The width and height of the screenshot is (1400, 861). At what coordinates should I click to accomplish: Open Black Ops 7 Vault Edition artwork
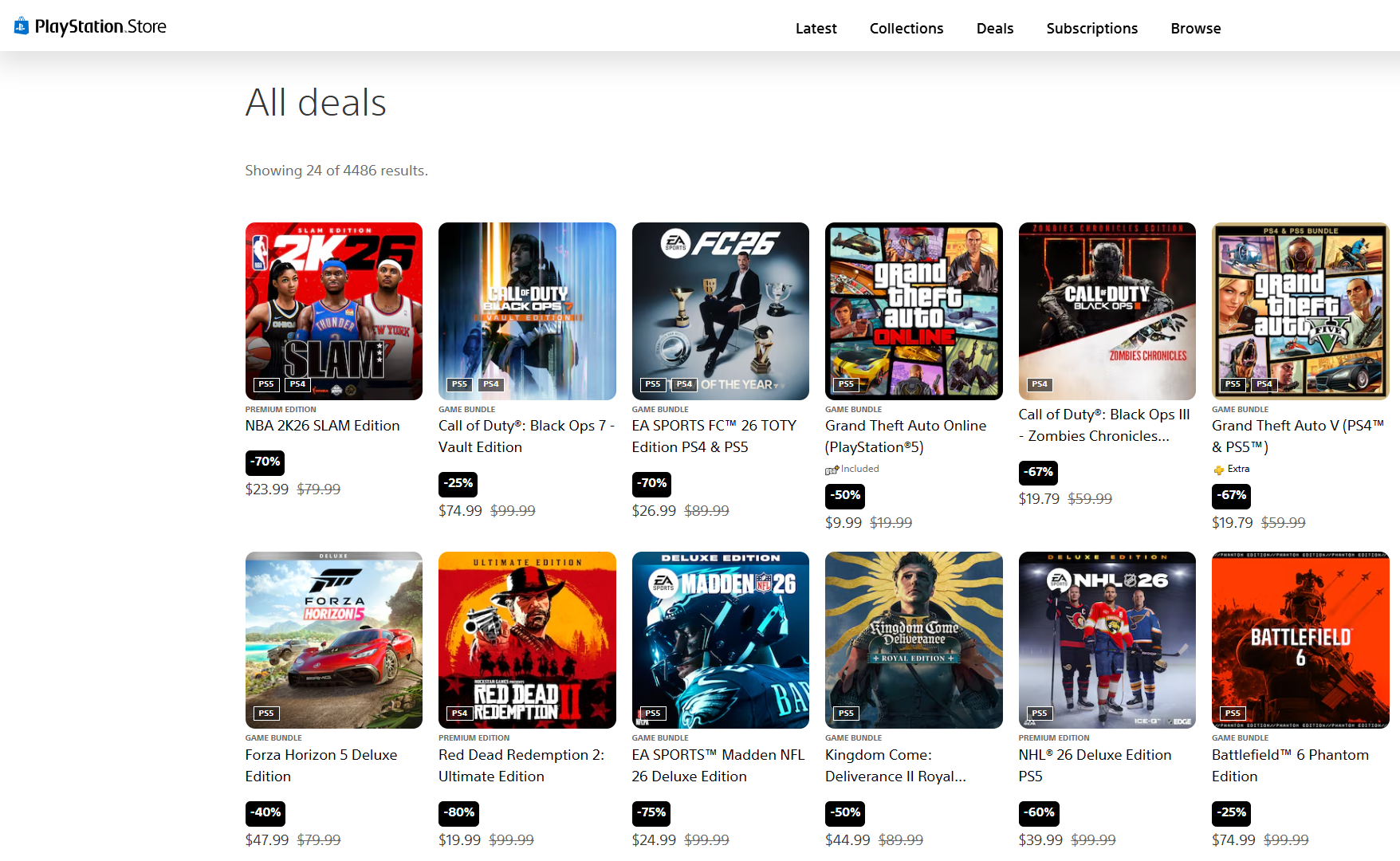click(527, 311)
